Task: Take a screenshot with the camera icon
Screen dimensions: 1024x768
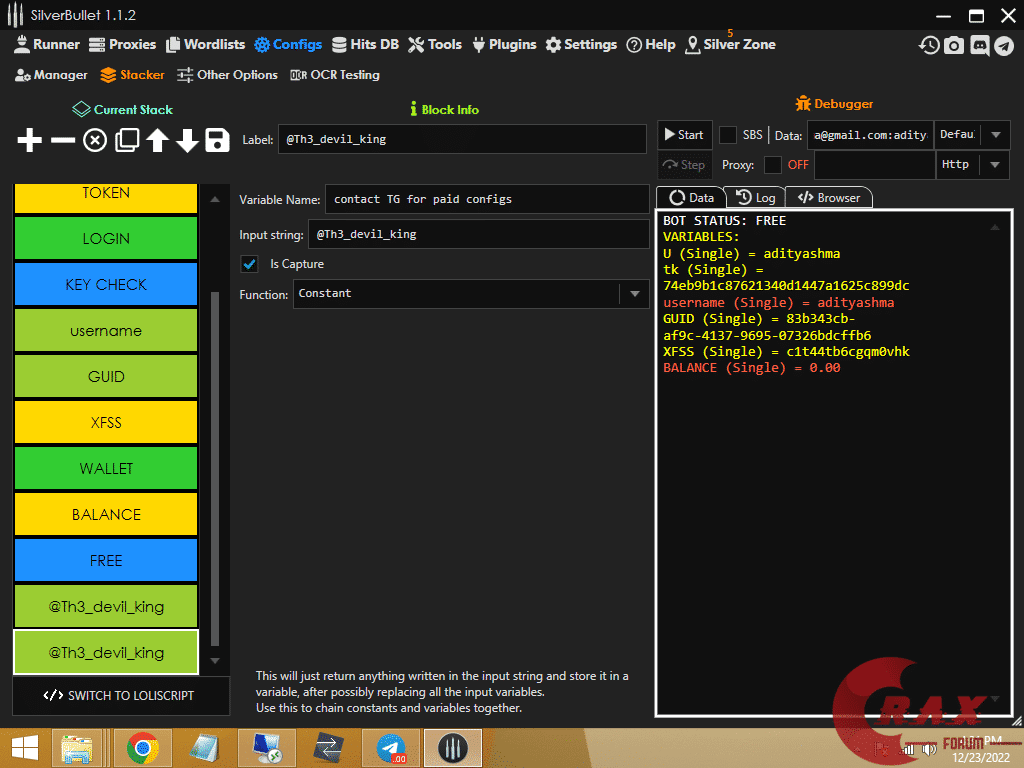Action: point(954,45)
